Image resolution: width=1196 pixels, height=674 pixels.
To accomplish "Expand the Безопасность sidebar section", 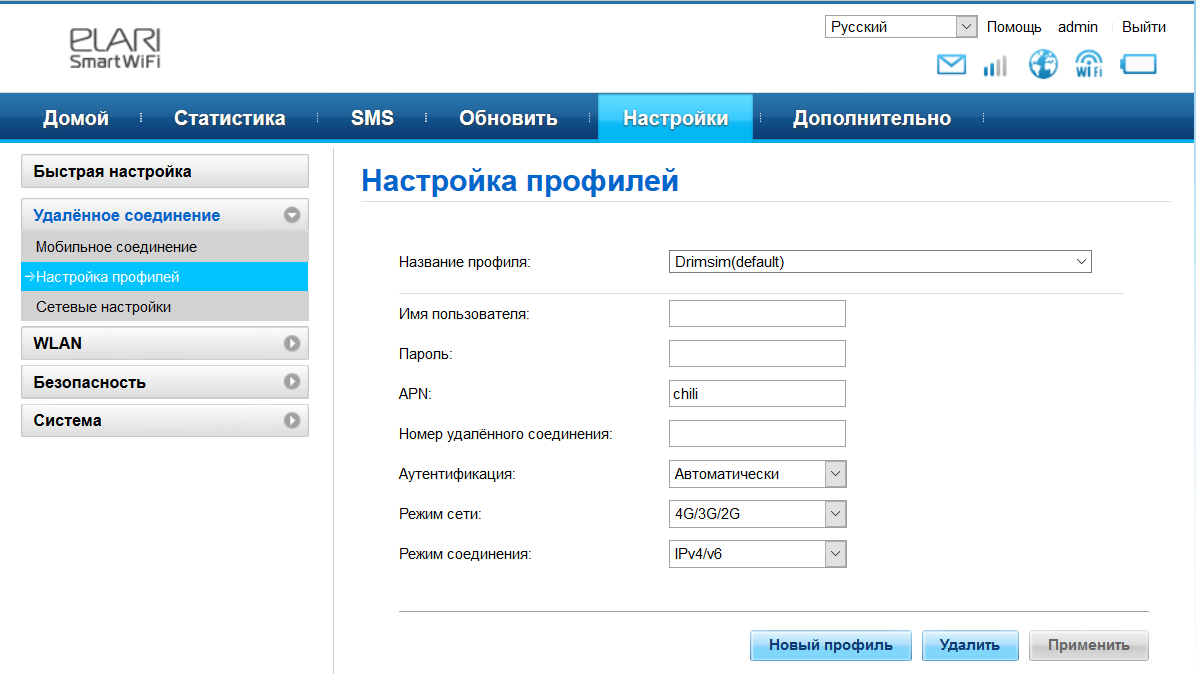I will pyautogui.click(x=164, y=382).
